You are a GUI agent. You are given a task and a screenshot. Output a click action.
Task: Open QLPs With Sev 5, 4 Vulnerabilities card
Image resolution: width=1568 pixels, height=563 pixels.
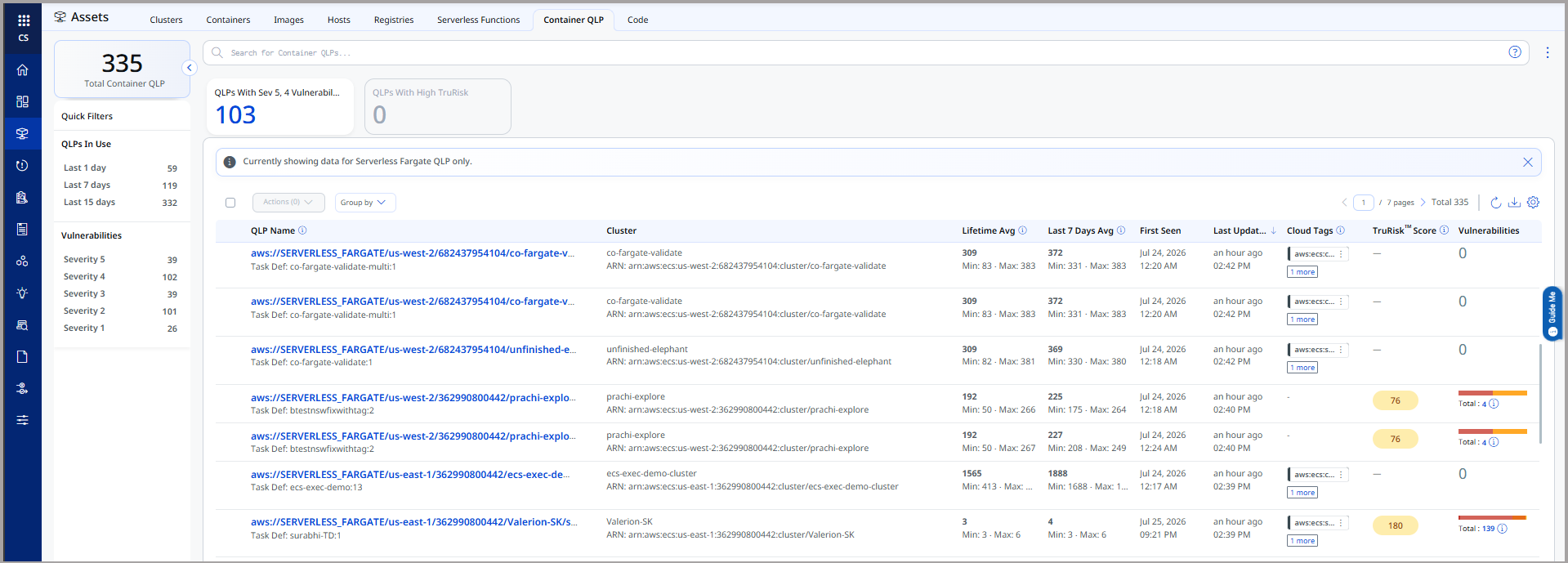click(x=280, y=106)
